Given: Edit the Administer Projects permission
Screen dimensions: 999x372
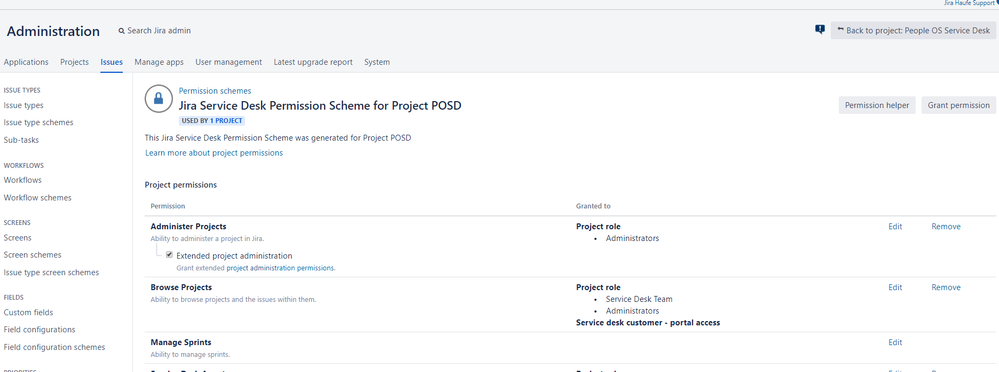Looking at the screenshot, I should [x=895, y=226].
